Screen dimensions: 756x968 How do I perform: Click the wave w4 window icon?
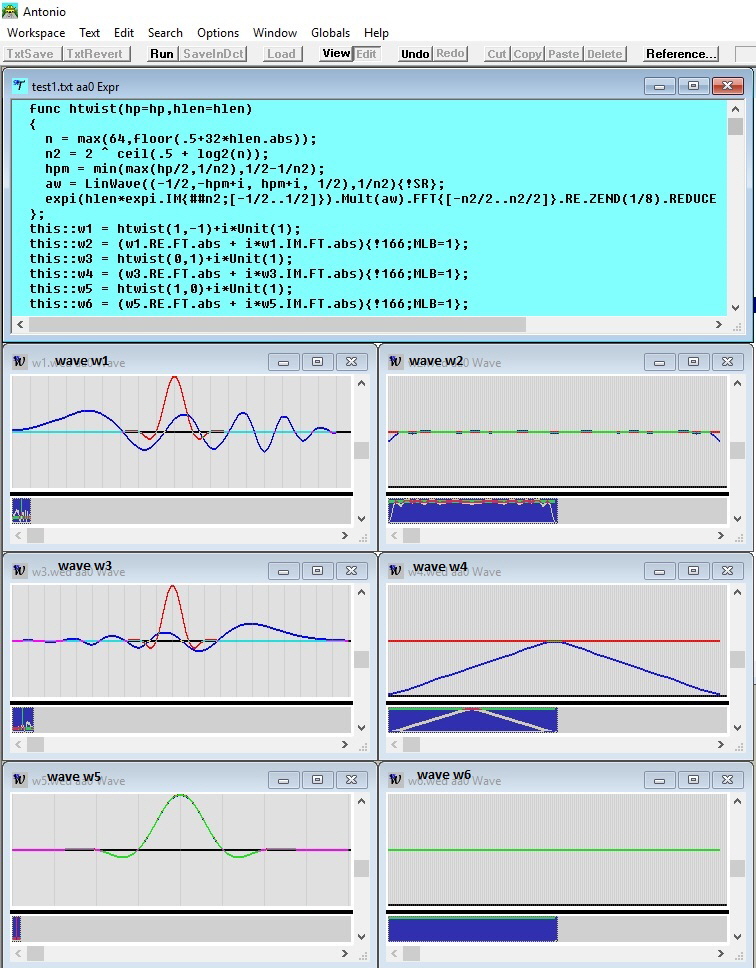point(395,571)
